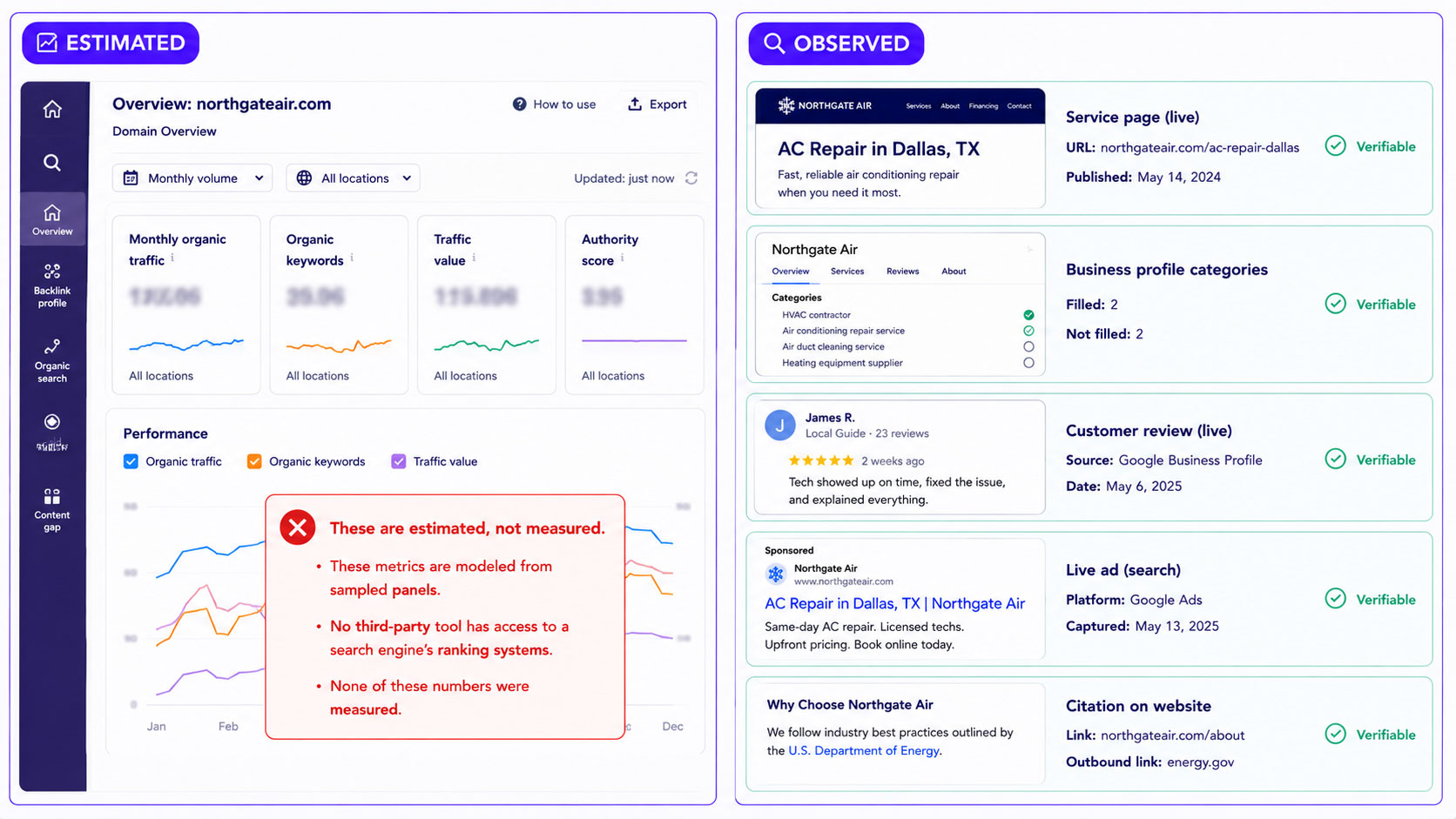The image size is (1456, 819).
Task: Open Content gap in the sidebar
Action: (52, 509)
